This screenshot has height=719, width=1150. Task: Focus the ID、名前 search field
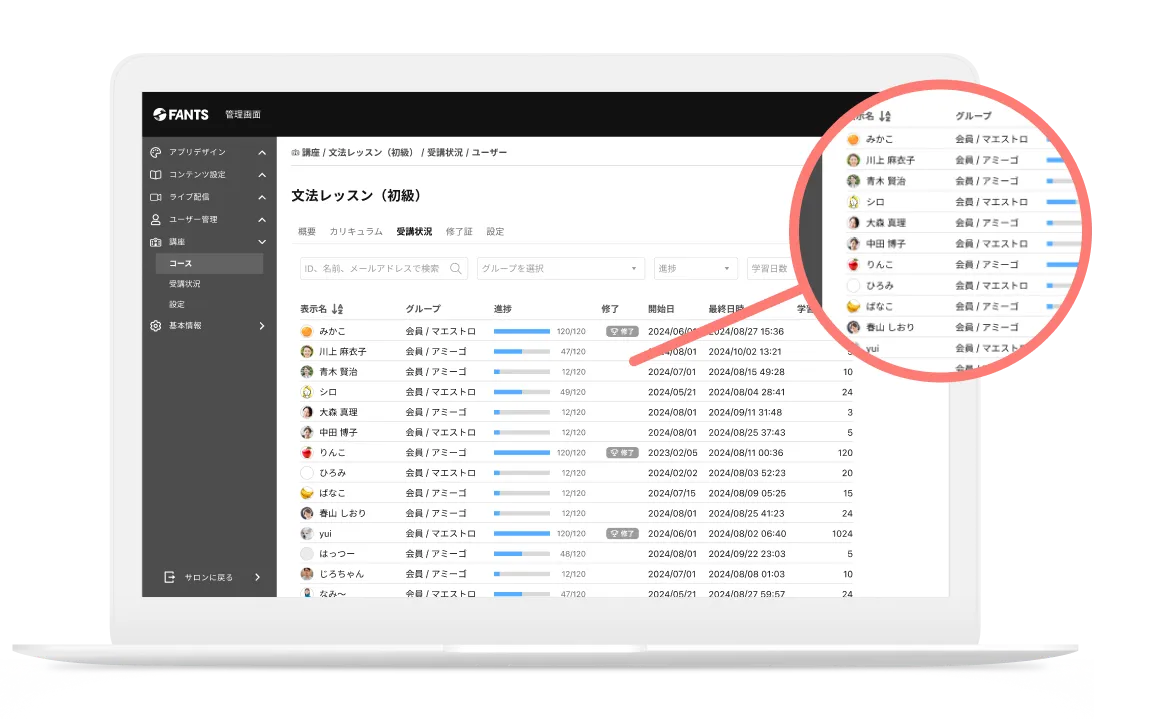384,269
